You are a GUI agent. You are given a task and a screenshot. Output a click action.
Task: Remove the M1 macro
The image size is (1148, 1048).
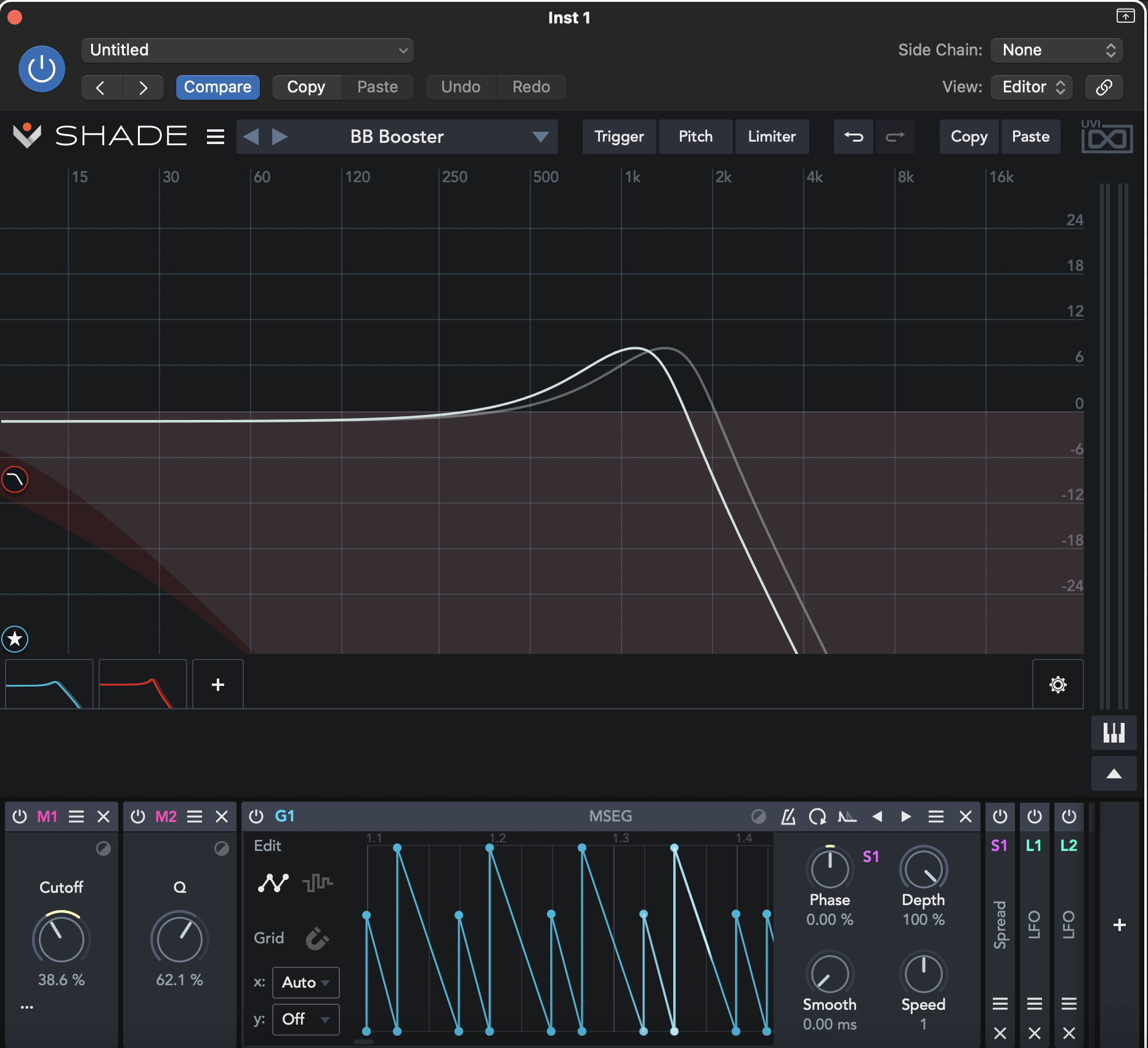point(103,816)
